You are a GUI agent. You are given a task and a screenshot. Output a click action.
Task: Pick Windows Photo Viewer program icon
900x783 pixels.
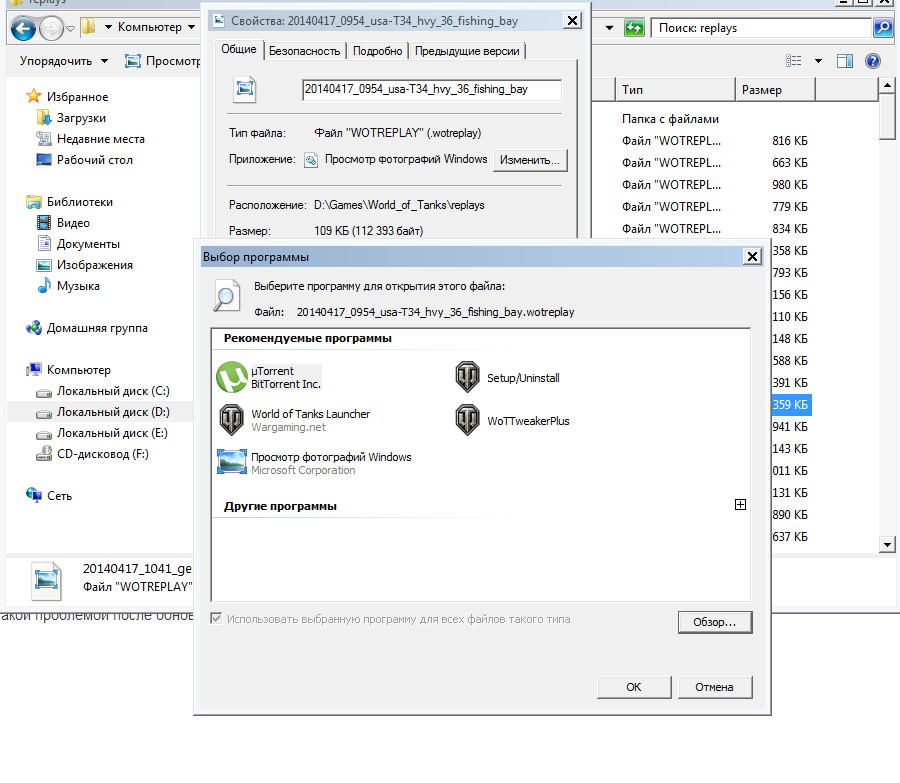pos(232,462)
